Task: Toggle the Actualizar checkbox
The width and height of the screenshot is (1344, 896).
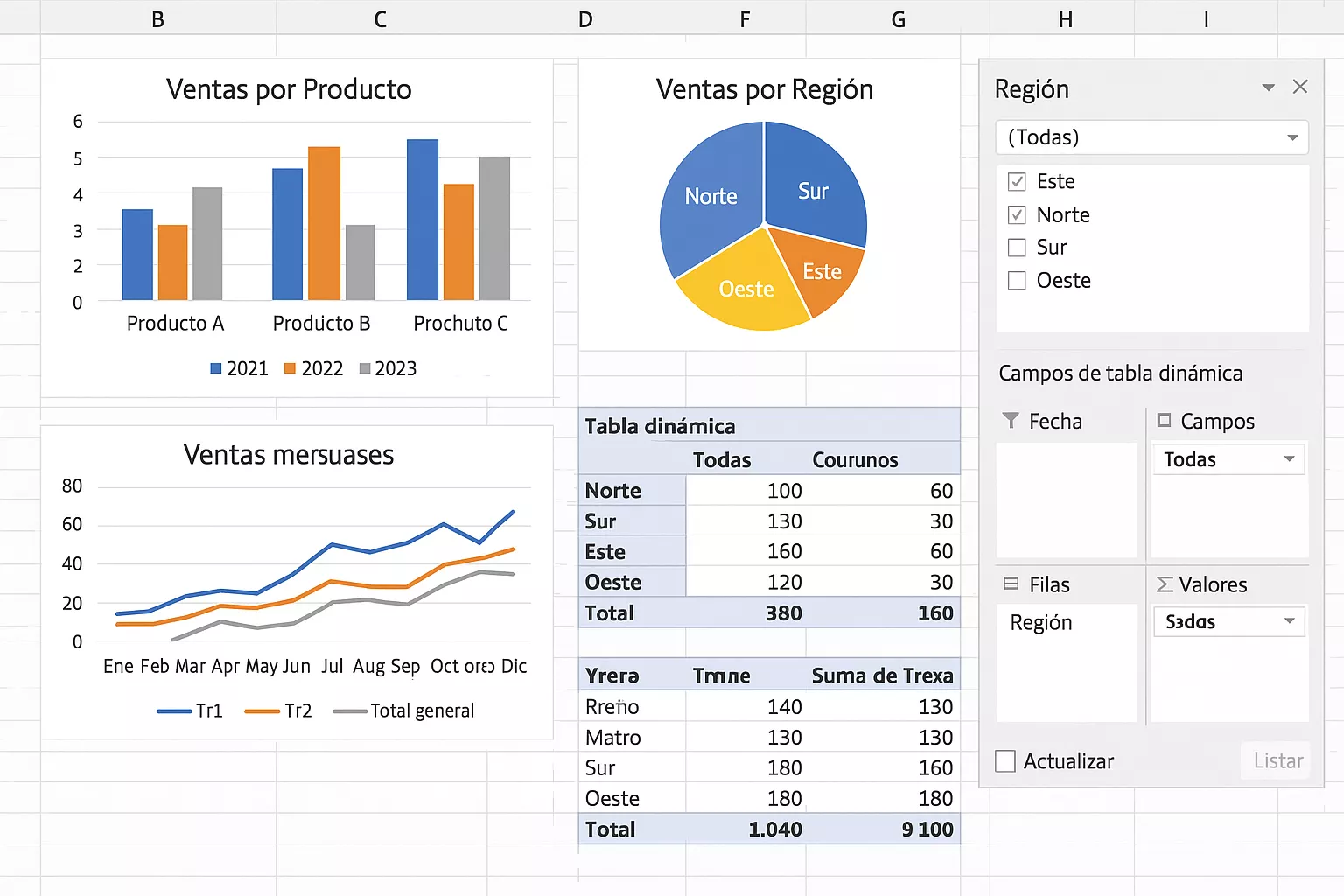Action: click(x=1006, y=761)
